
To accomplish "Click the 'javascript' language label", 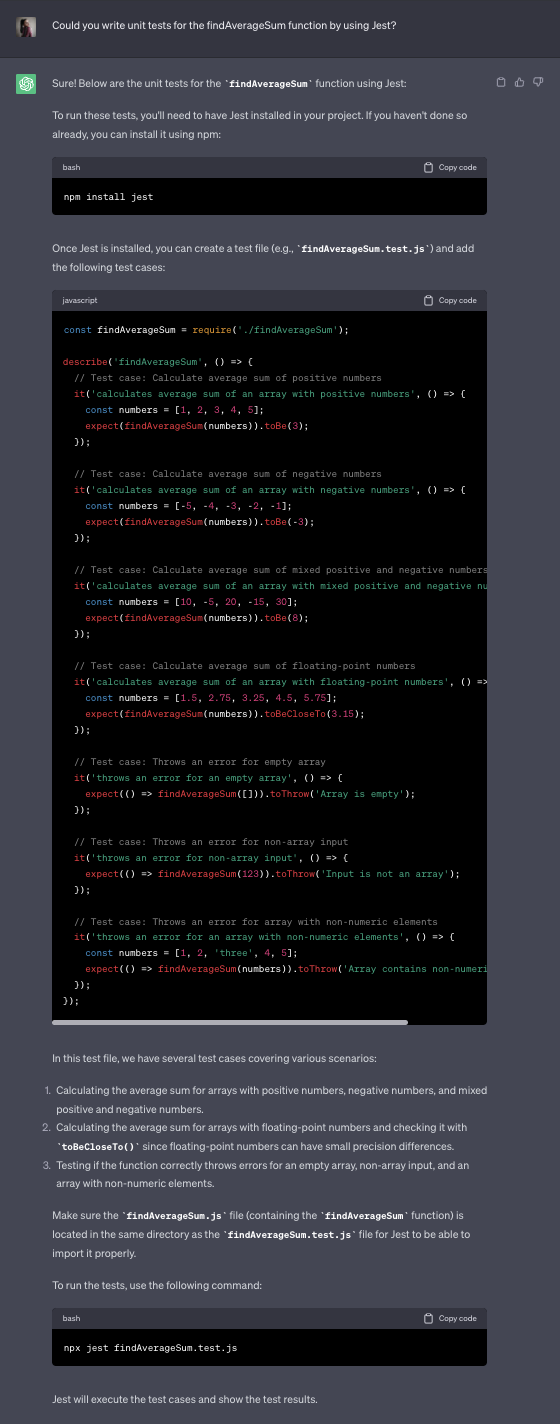I will coord(80,300).
